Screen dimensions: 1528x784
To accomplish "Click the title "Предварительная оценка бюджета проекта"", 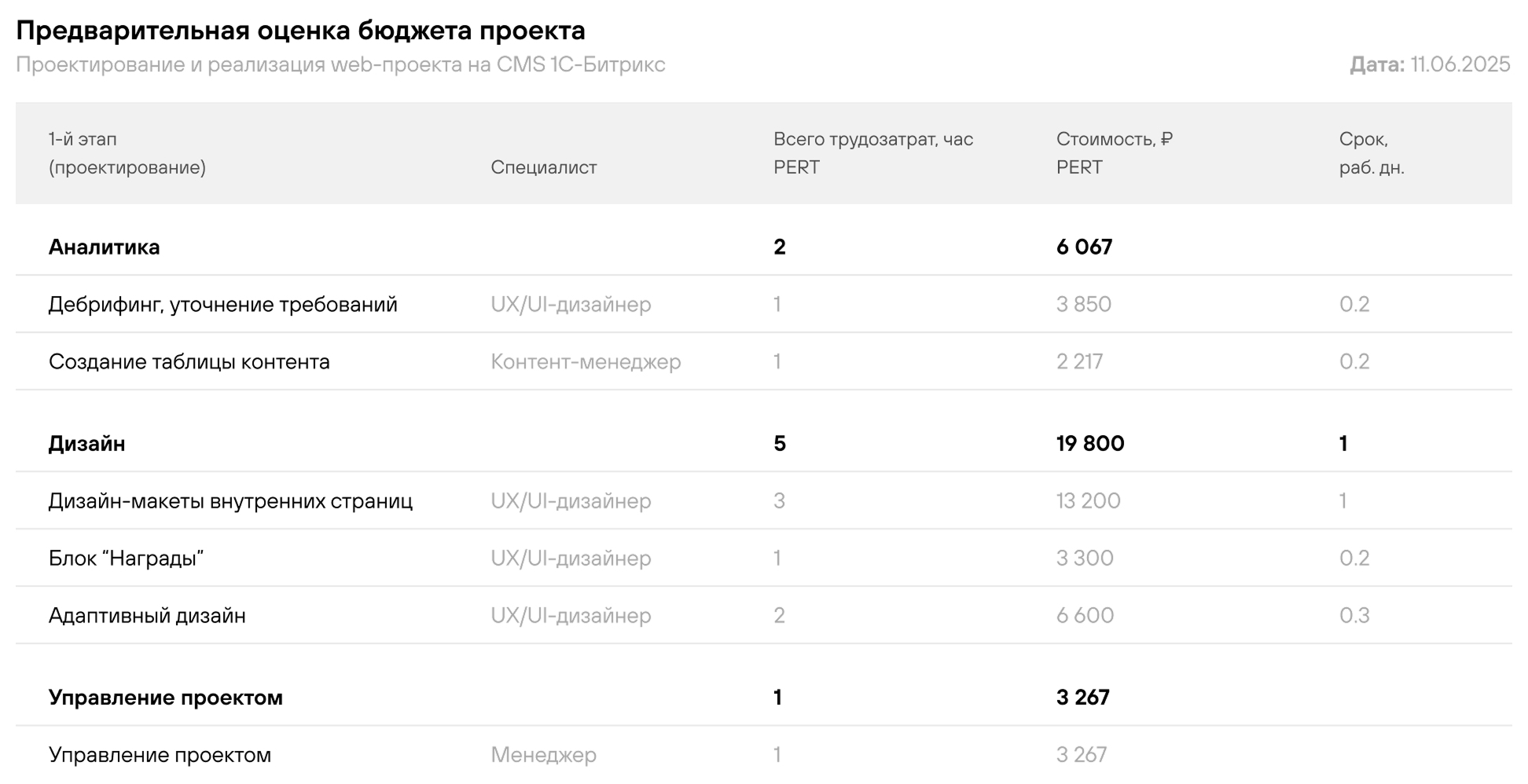I will [300, 31].
